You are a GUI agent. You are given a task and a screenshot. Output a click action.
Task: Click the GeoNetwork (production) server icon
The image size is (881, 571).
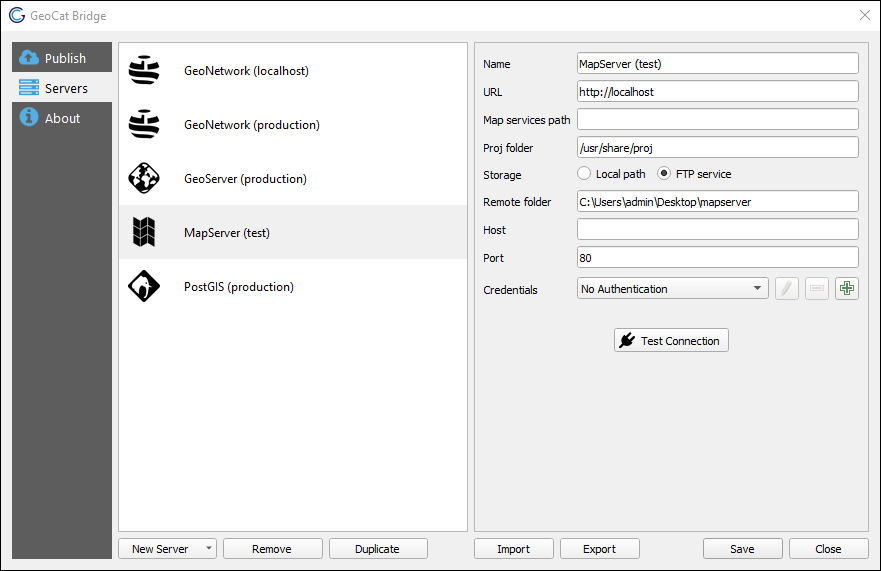point(144,125)
